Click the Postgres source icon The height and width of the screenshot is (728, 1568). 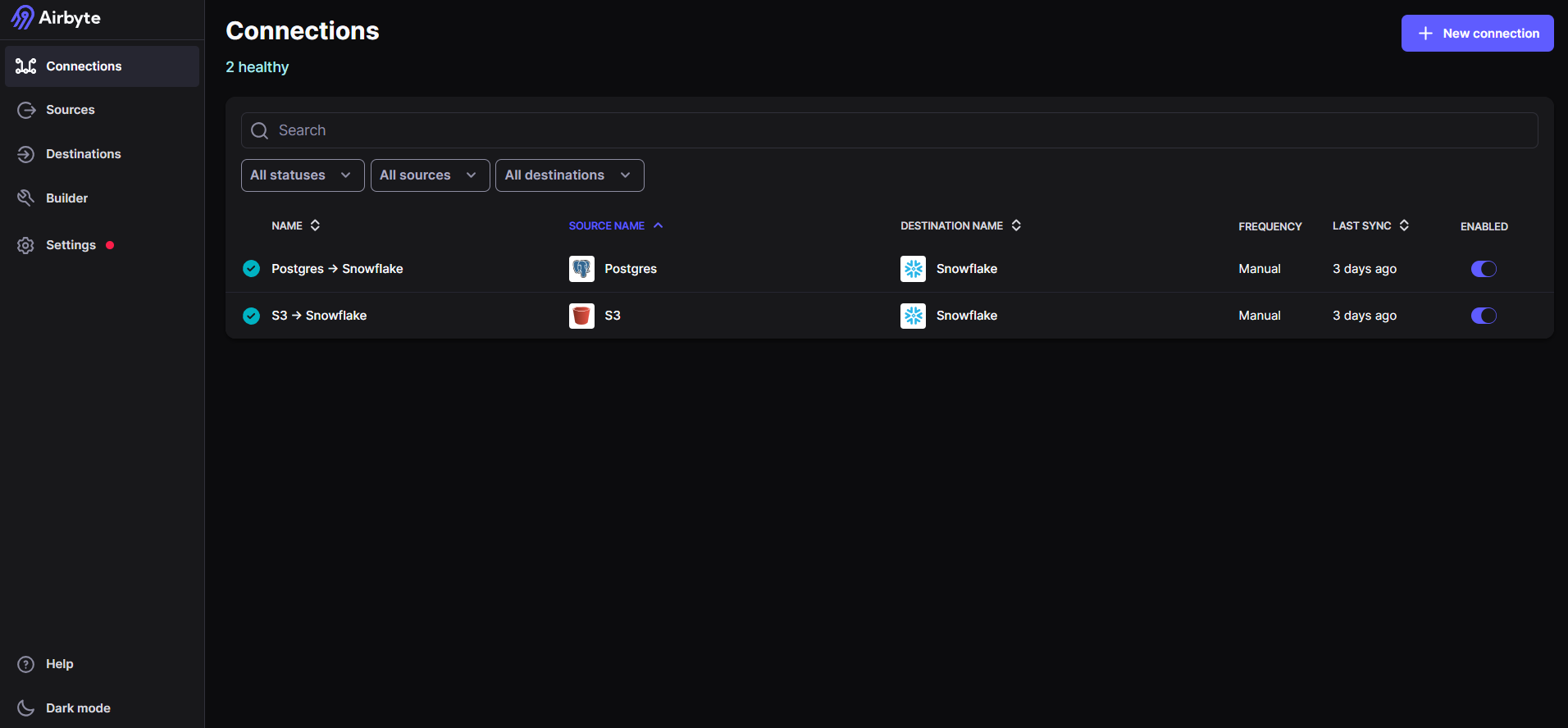[x=581, y=269]
